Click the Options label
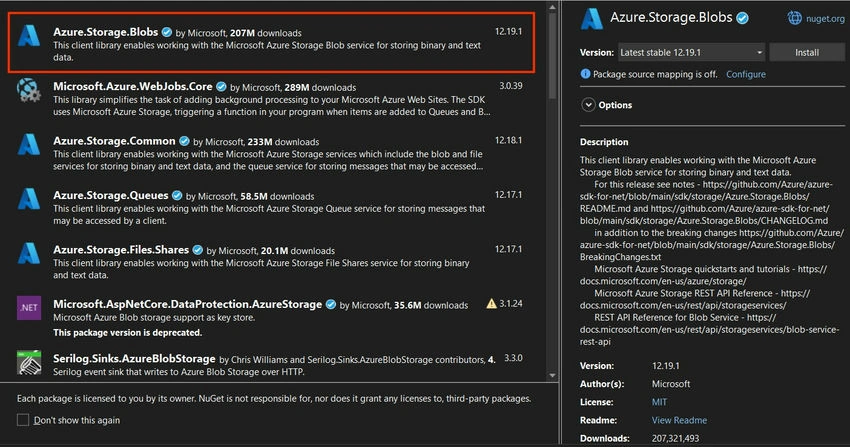Image resolution: width=850 pixels, height=447 pixels. tap(615, 105)
